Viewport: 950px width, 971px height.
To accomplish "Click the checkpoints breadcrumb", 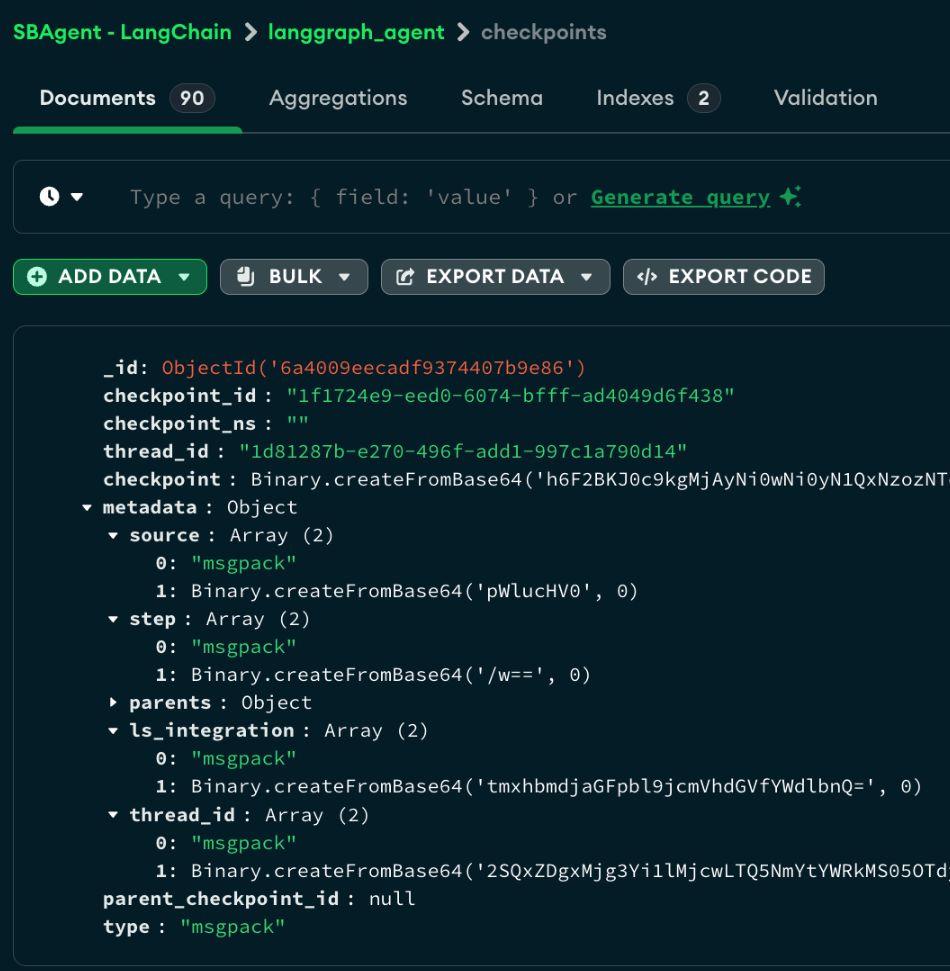I will coord(544,32).
